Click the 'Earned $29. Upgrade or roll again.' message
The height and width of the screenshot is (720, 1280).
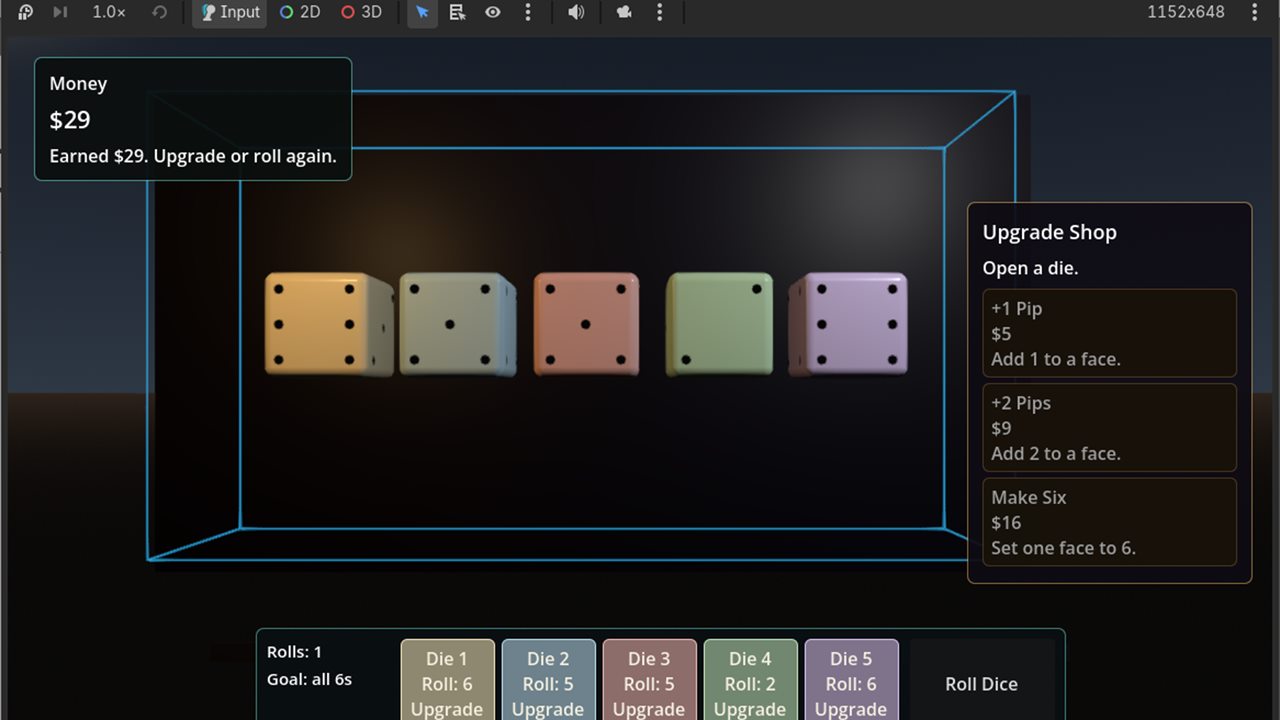click(193, 157)
